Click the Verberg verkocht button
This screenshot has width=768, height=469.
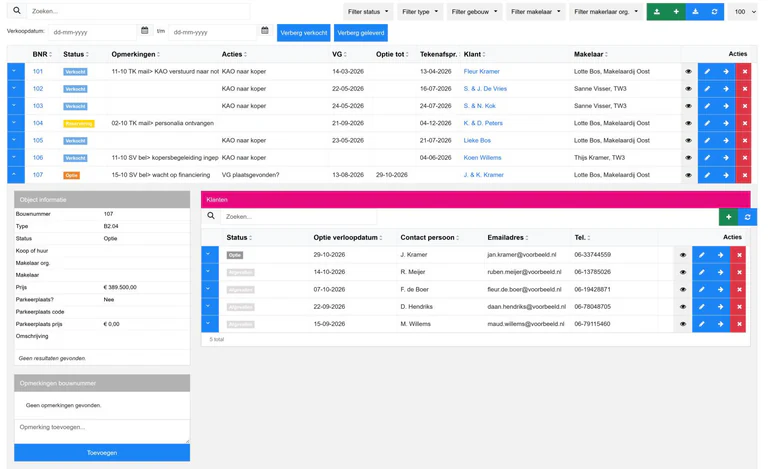(x=304, y=33)
